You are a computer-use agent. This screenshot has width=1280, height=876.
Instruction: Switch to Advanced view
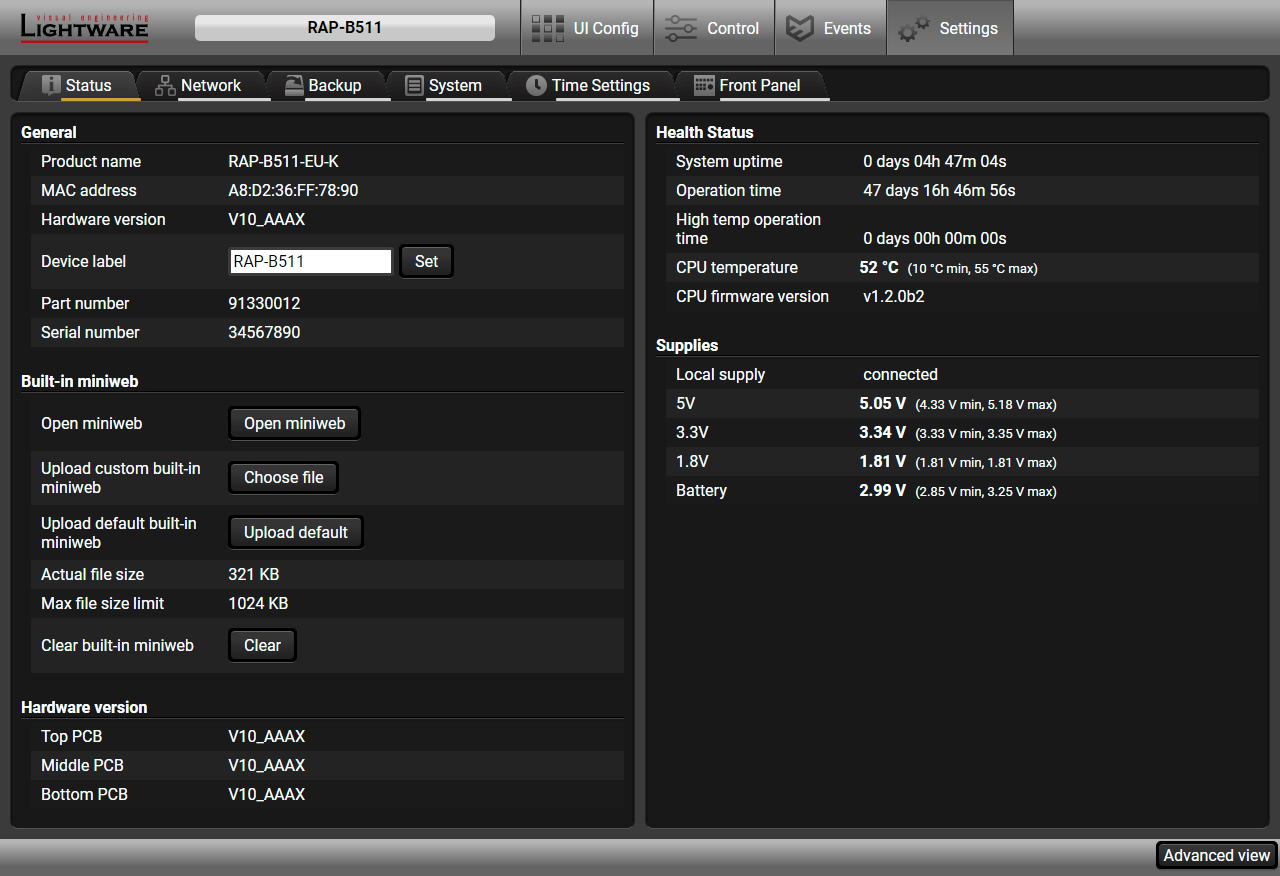click(1216, 855)
